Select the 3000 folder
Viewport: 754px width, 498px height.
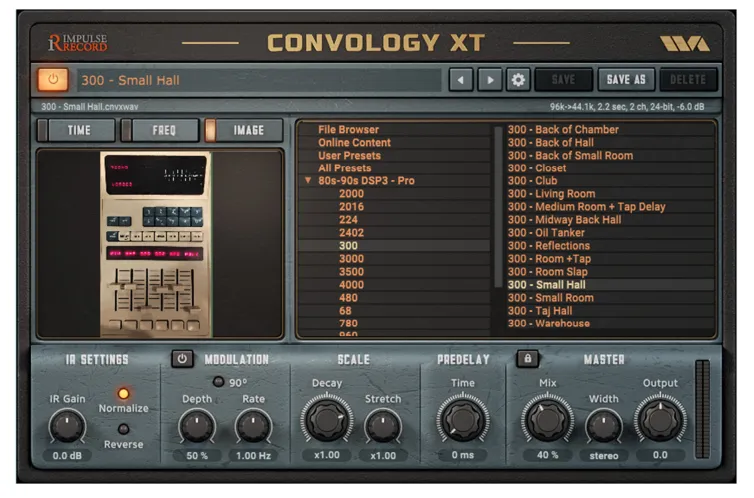pyautogui.click(x=352, y=259)
